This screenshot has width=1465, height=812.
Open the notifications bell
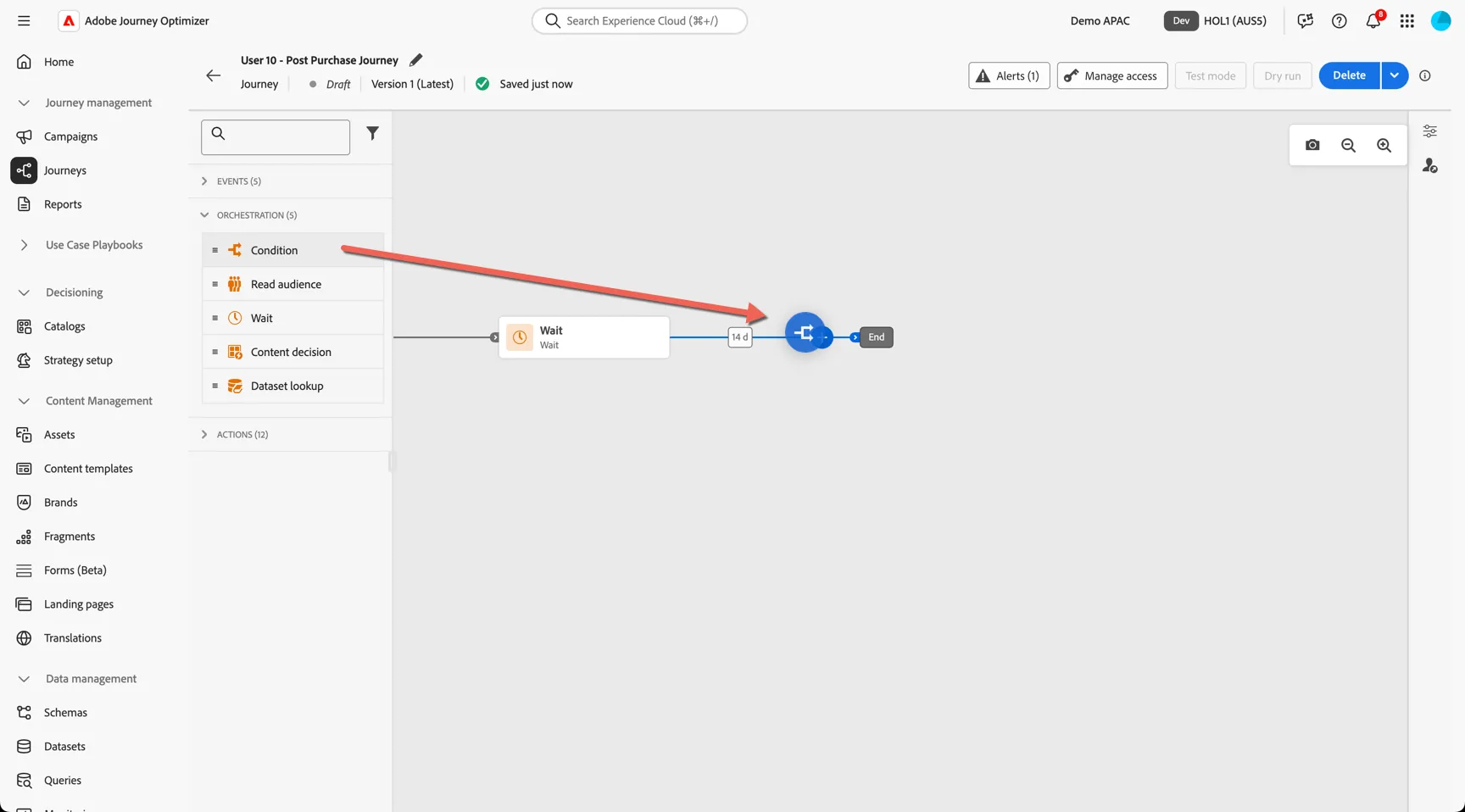(1373, 21)
